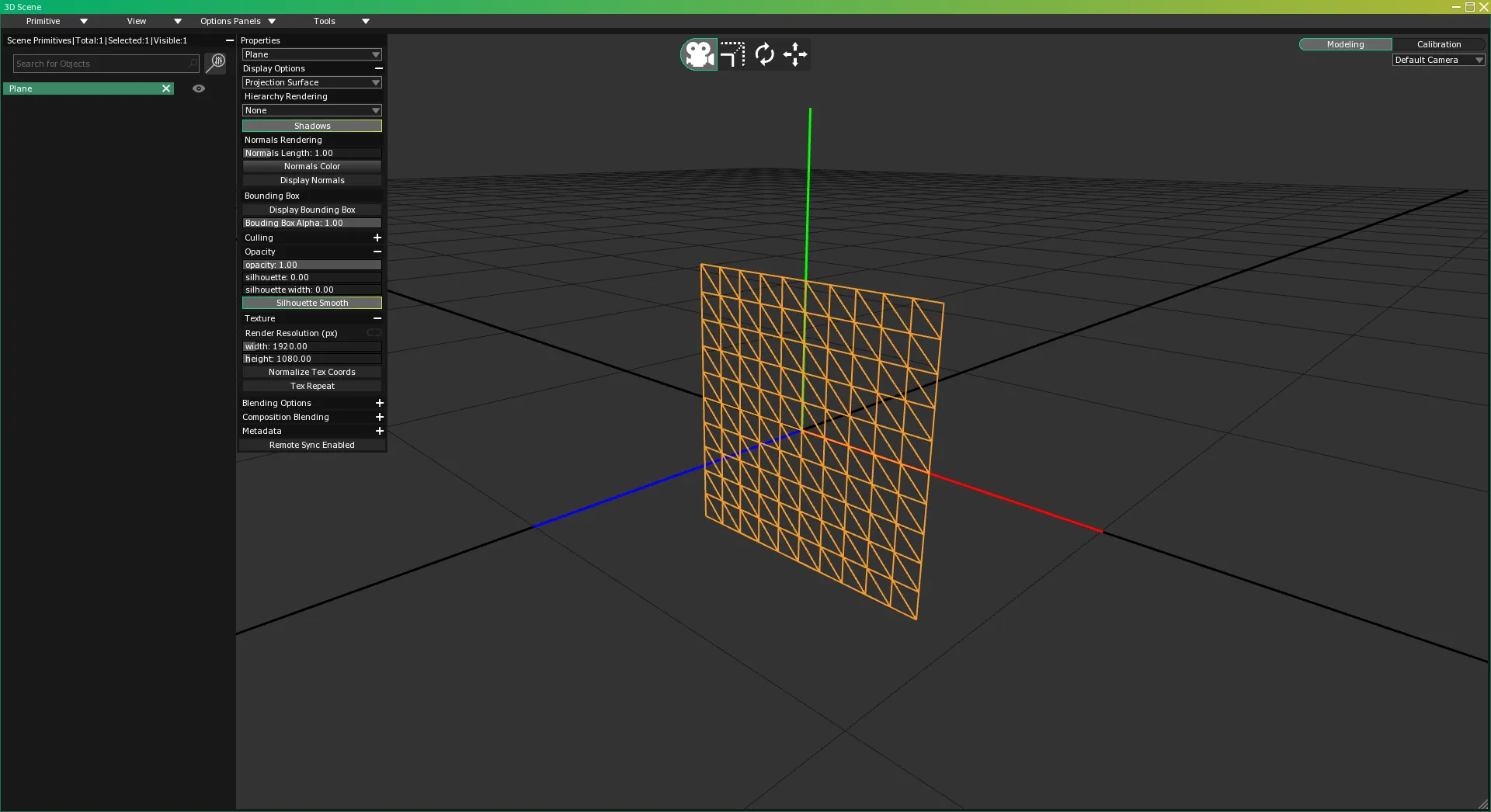Focus the Search for Objects field
The height and width of the screenshot is (812, 1491).
pyautogui.click(x=106, y=64)
